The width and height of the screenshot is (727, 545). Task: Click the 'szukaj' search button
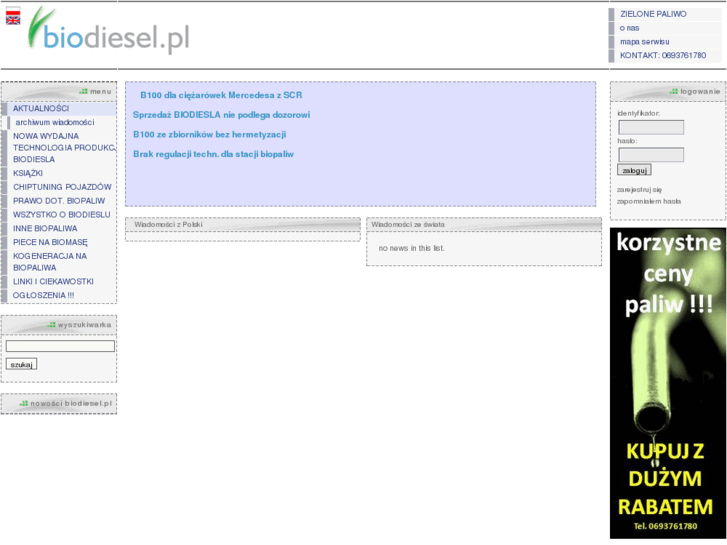(21, 365)
